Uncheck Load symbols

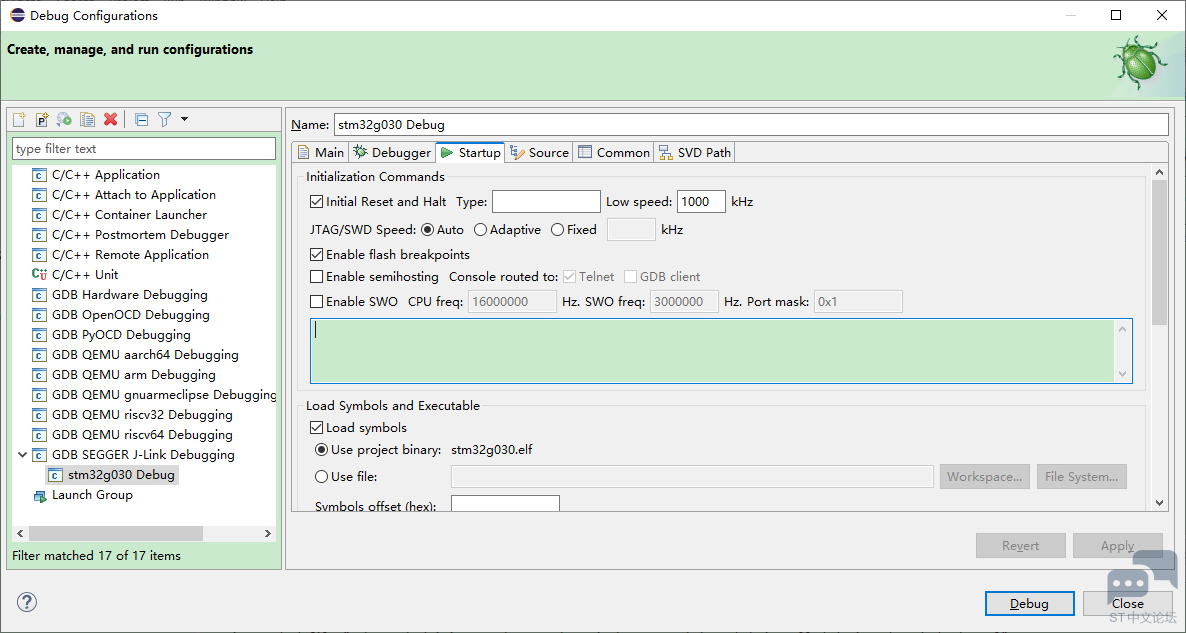317,428
